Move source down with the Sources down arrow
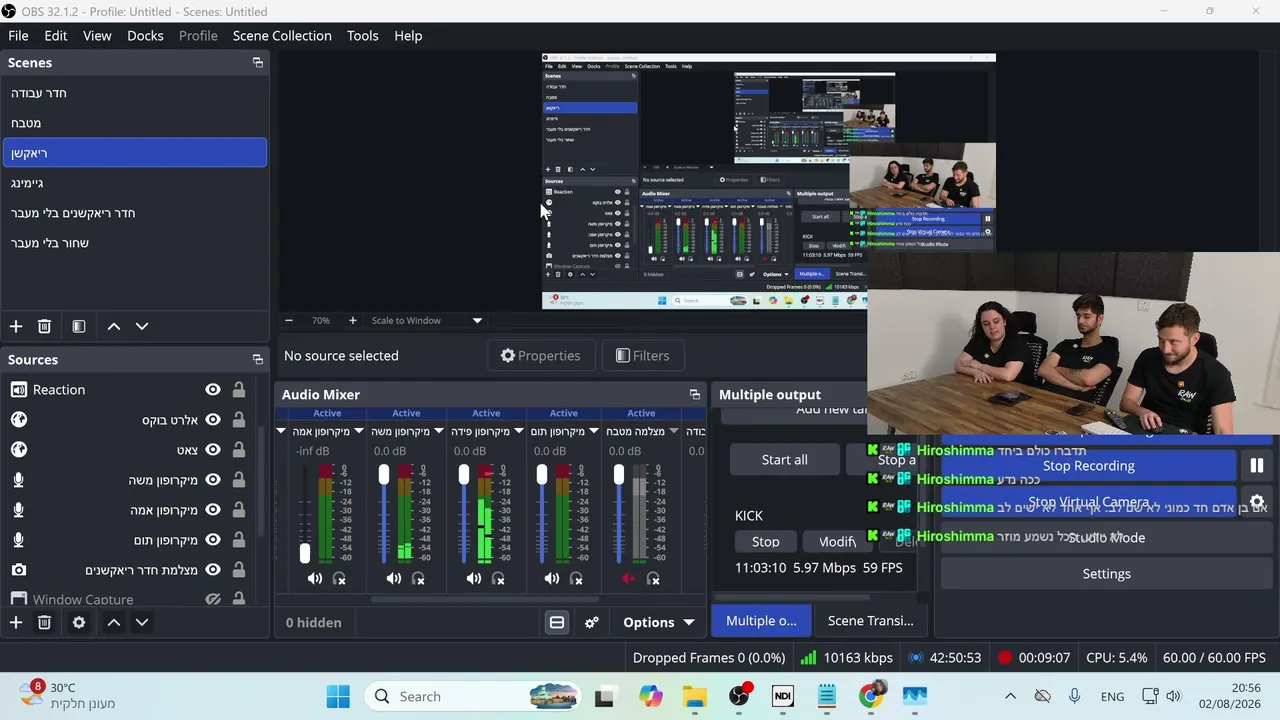 [x=142, y=622]
